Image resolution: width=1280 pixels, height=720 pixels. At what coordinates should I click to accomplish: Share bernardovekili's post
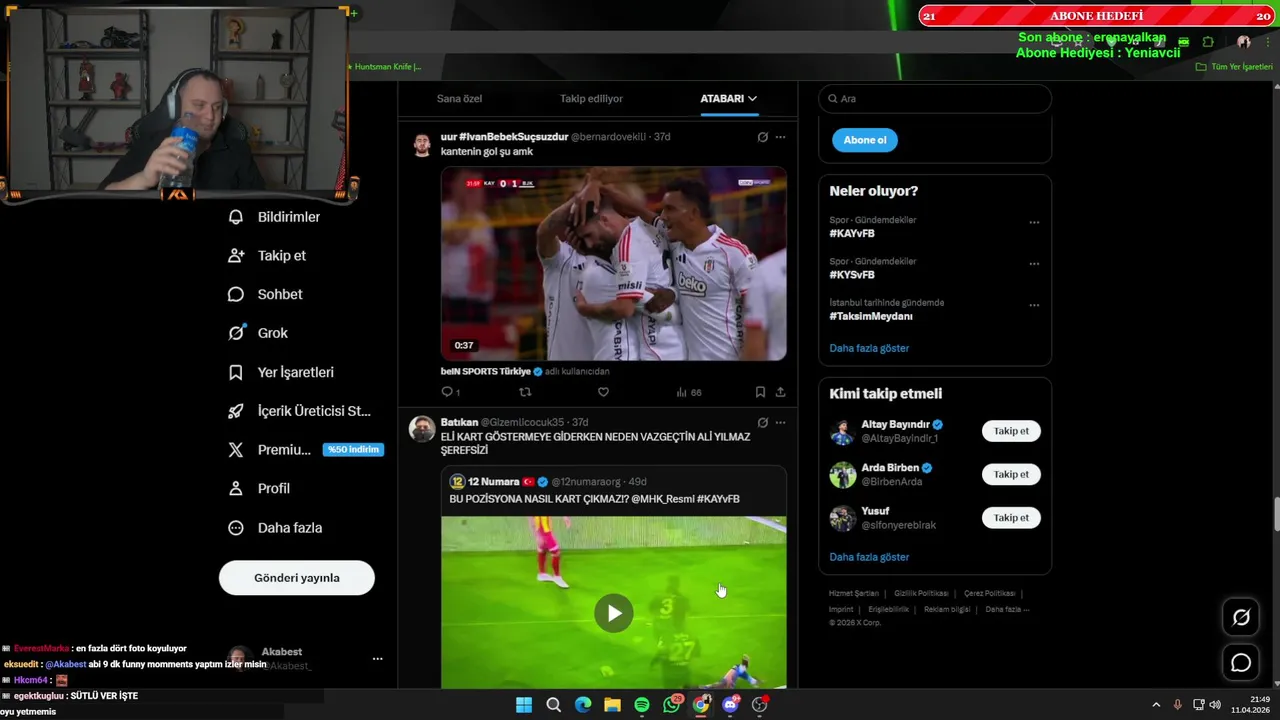(780, 392)
